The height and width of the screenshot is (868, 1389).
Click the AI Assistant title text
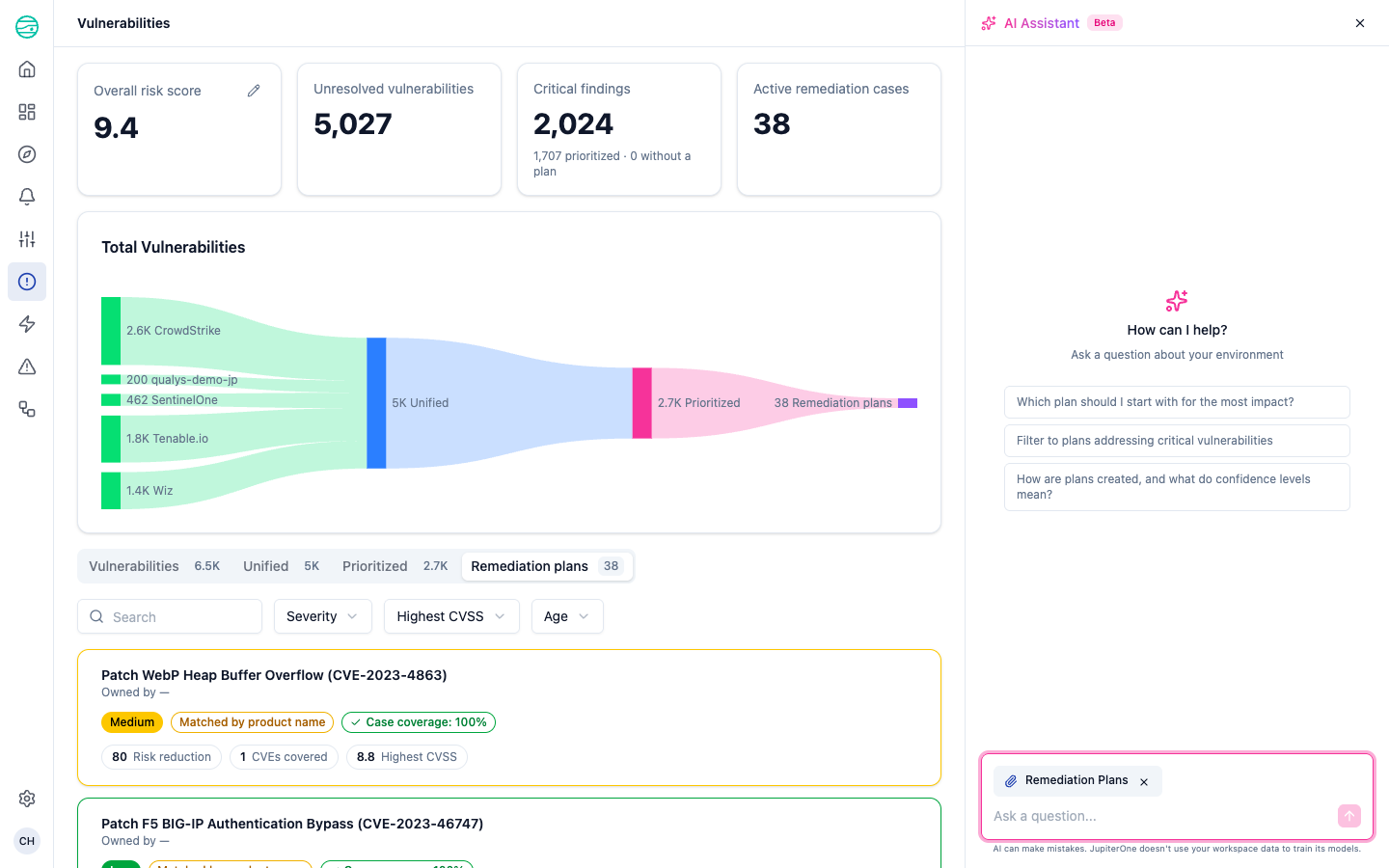tap(1042, 23)
